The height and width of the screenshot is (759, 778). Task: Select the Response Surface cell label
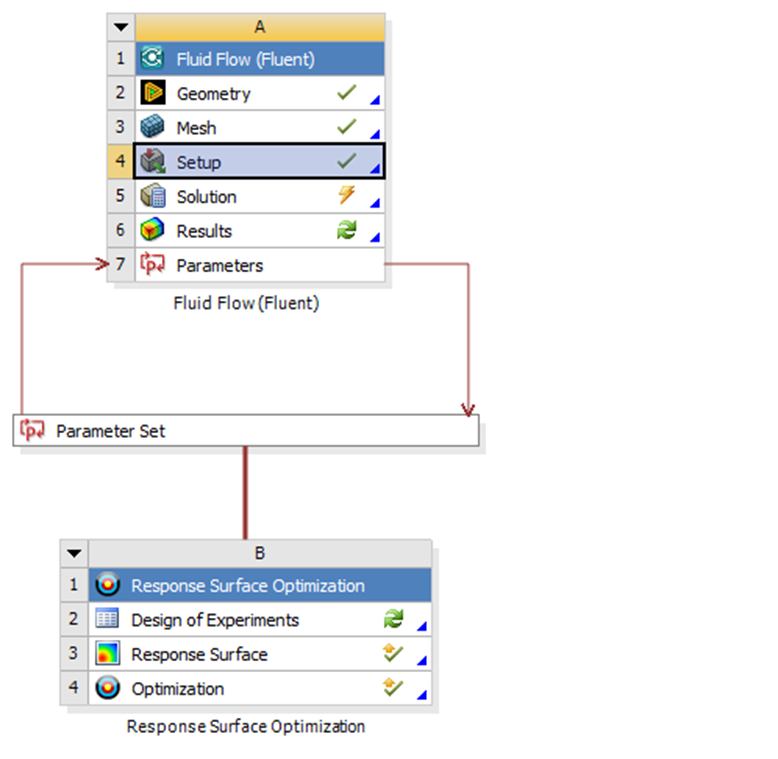point(199,654)
